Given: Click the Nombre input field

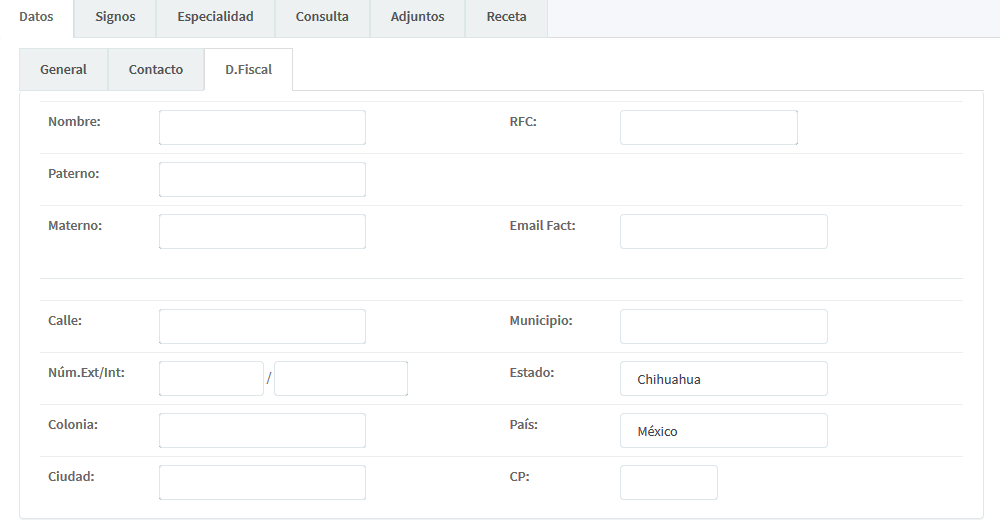Looking at the screenshot, I should click(x=262, y=128).
